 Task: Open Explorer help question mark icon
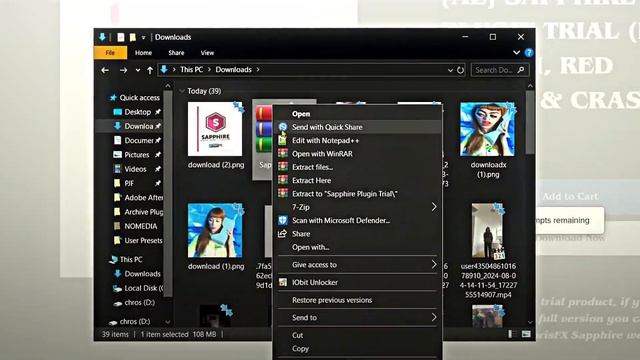pos(529,53)
